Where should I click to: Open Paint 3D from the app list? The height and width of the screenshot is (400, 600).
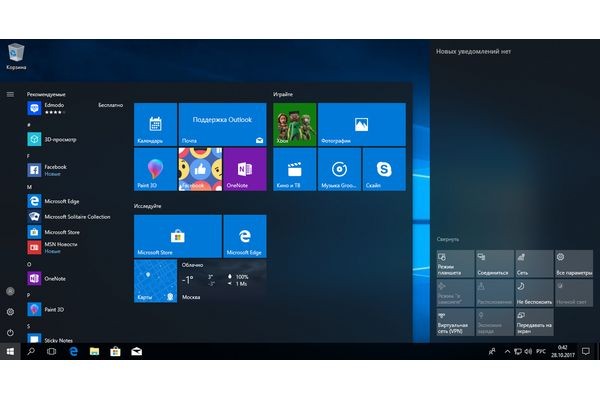pyautogui.click(x=75, y=309)
